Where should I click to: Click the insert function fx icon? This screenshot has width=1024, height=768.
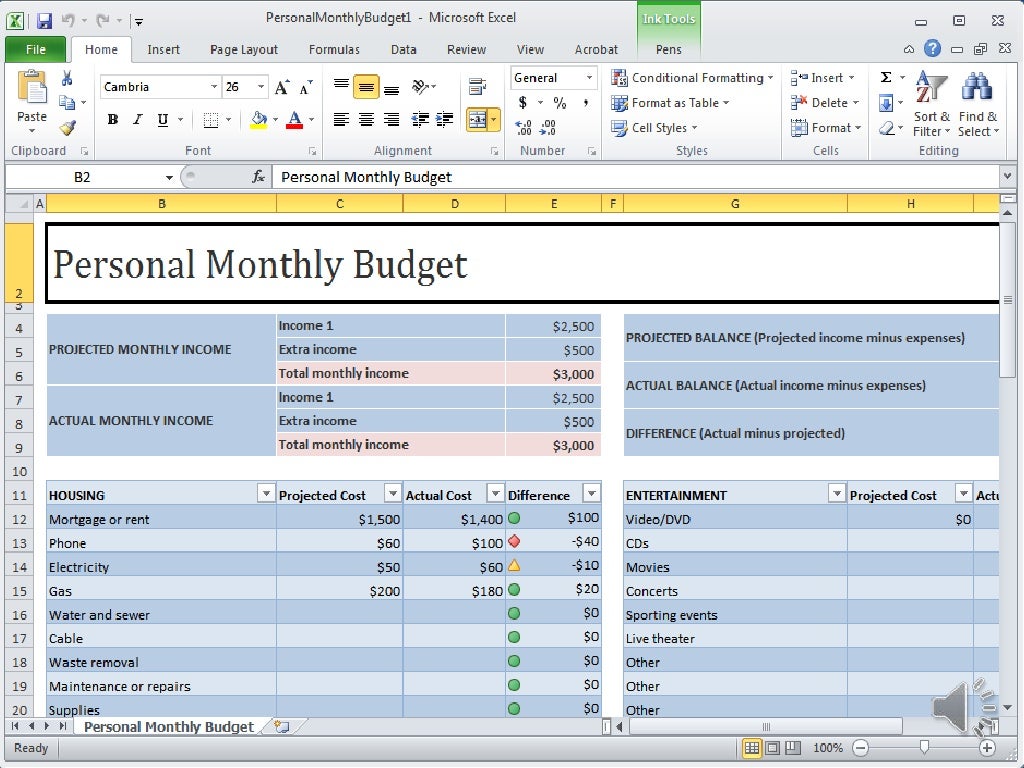[258, 177]
